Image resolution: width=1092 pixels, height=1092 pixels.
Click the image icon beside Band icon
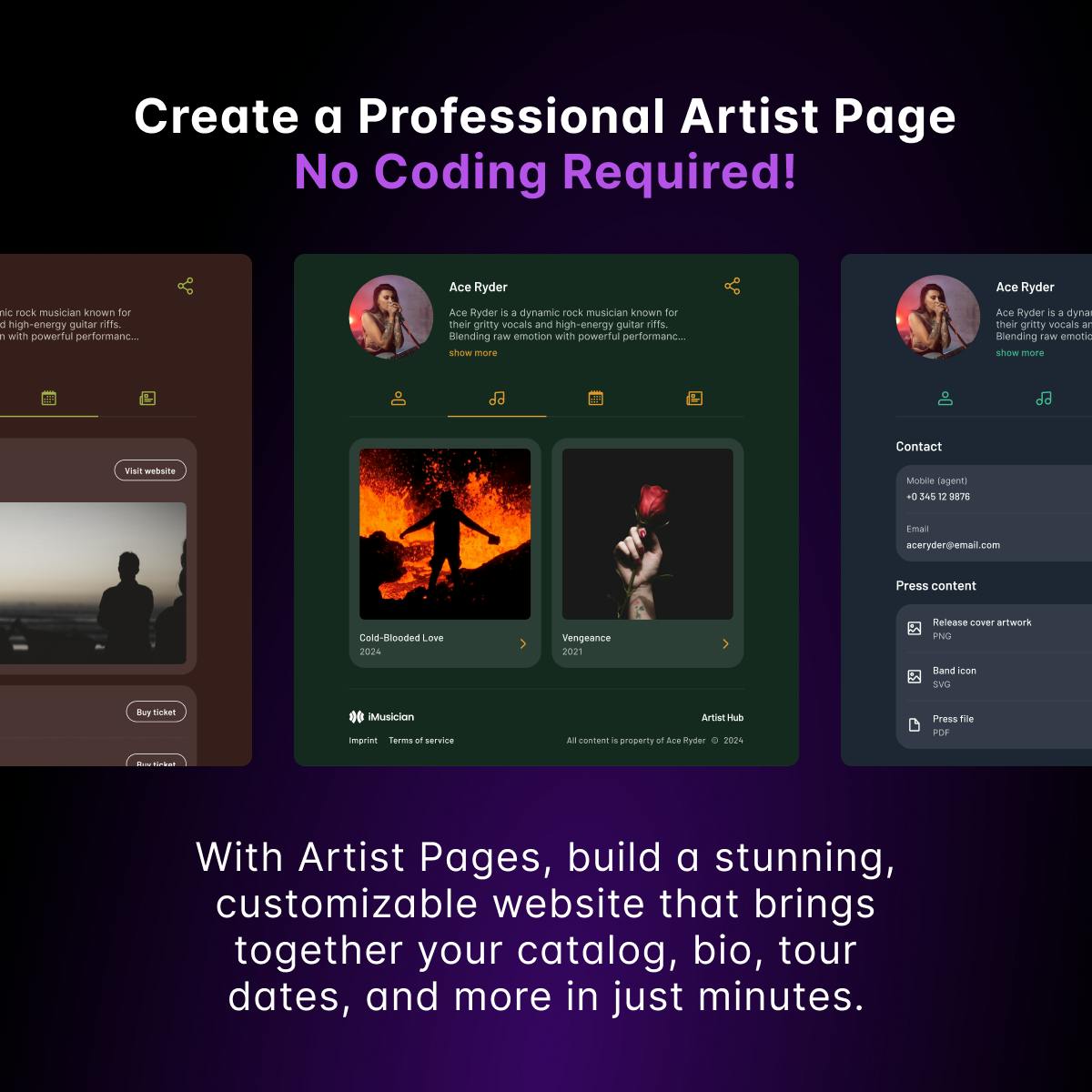[915, 676]
